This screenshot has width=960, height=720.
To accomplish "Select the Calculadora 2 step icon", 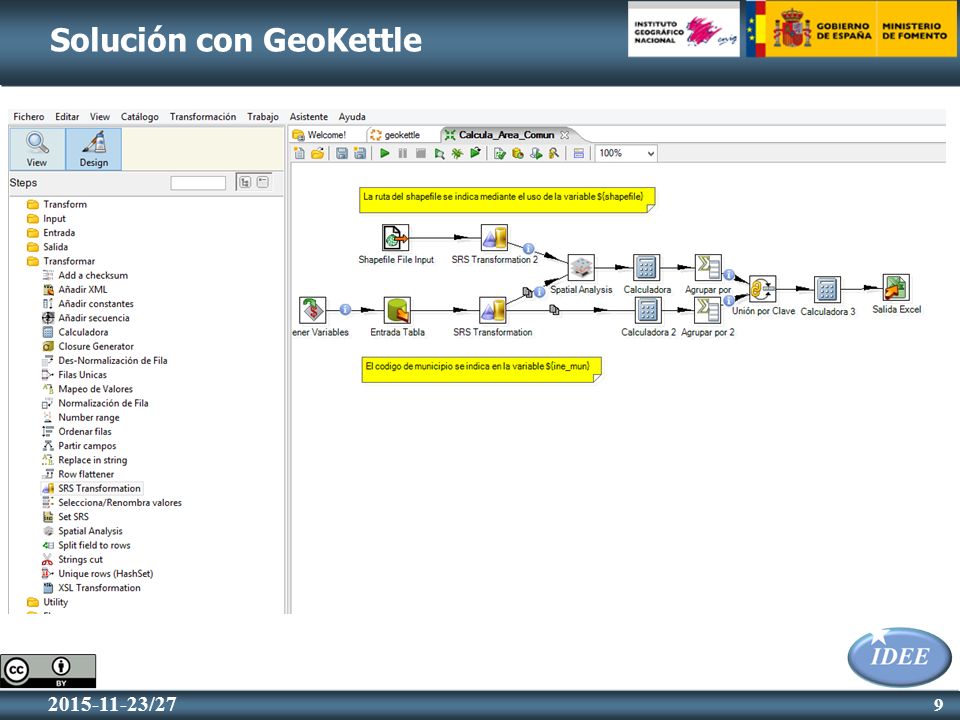I will (648, 310).
